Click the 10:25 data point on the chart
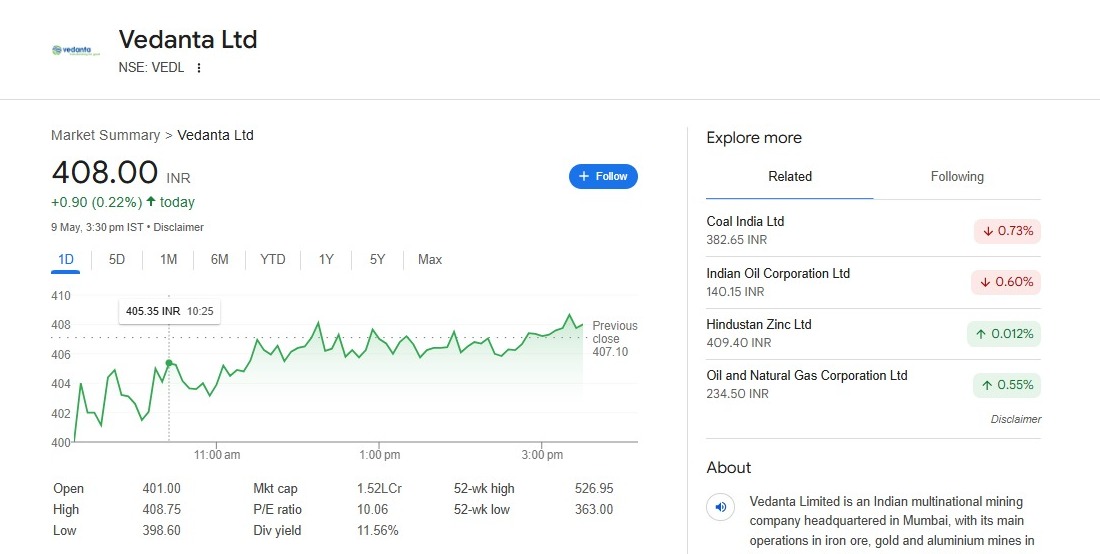The image size is (1100, 554). tap(169, 363)
